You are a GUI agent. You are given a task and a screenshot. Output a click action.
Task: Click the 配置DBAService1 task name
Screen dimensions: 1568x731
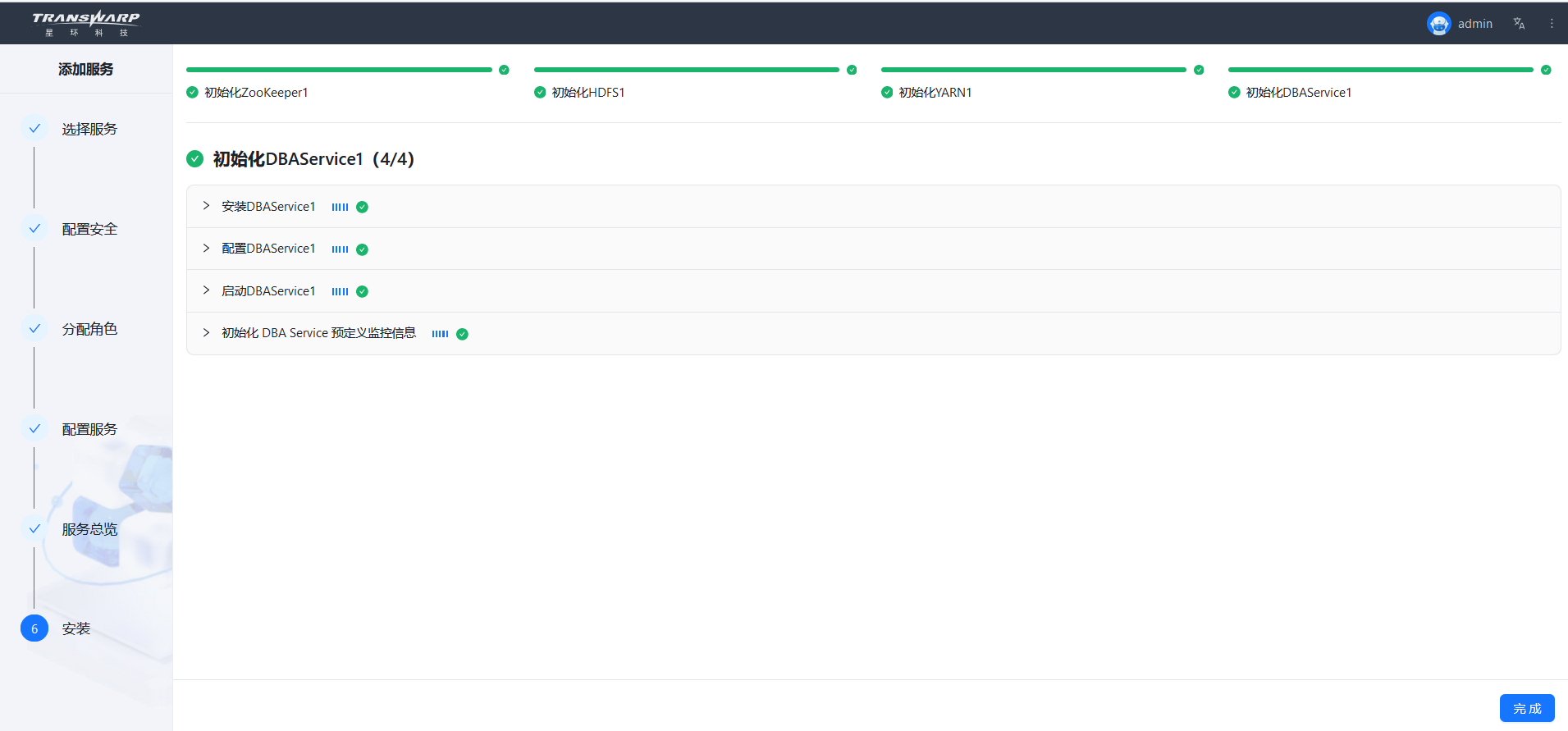268,249
